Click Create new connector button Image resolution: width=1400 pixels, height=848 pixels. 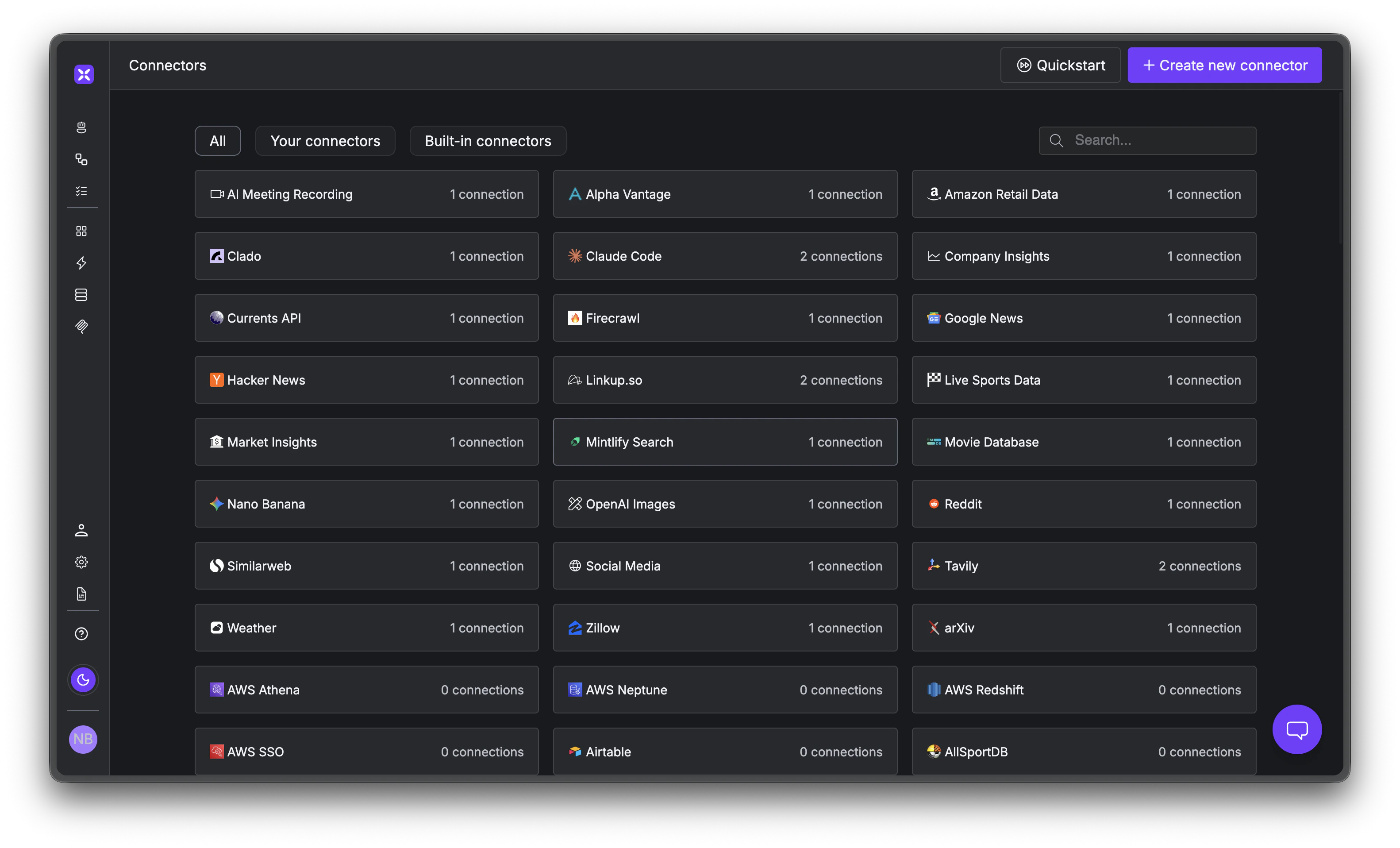tap(1224, 66)
